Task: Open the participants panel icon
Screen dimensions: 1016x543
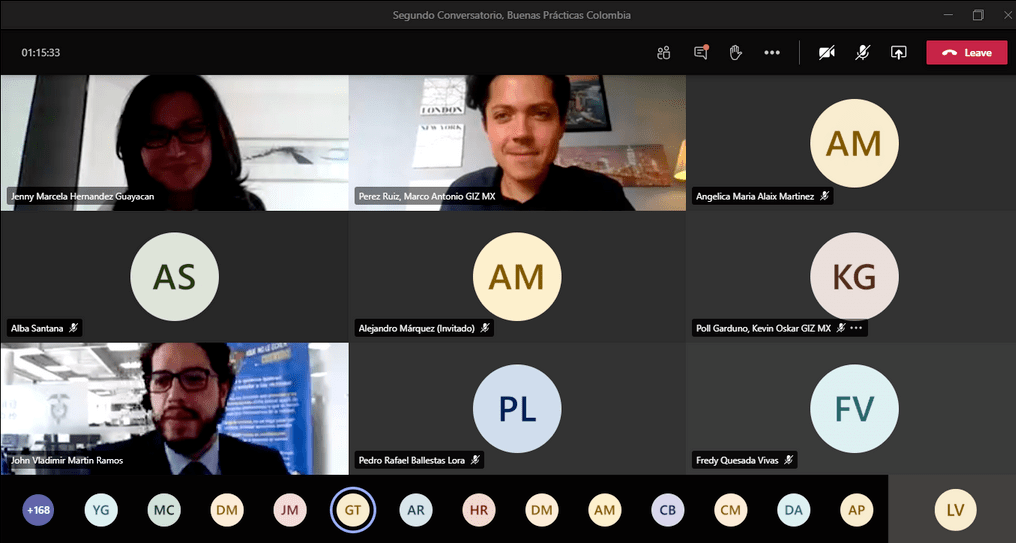Action: pos(663,53)
